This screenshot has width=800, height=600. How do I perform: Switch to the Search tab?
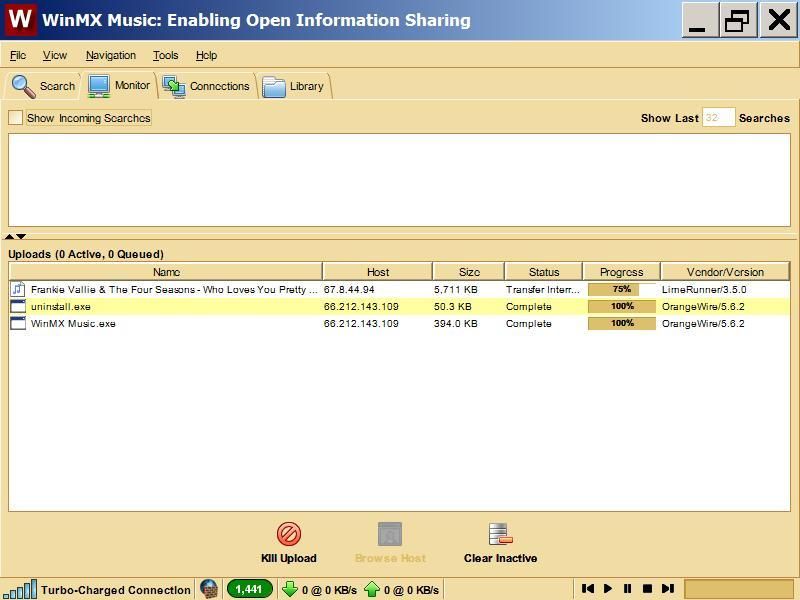pos(43,86)
